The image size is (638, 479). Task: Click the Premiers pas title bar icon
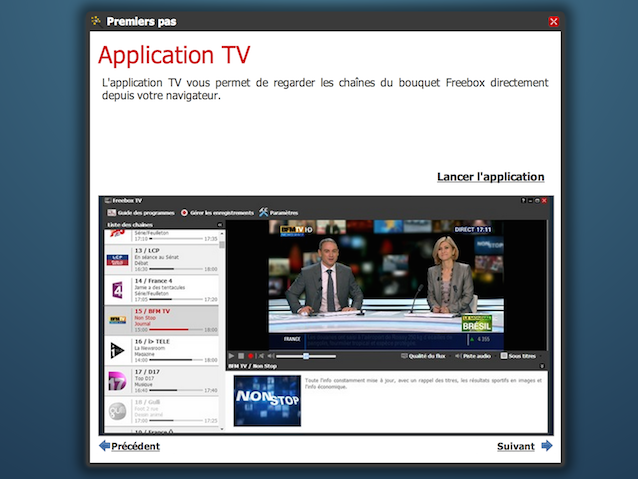click(x=96, y=21)
